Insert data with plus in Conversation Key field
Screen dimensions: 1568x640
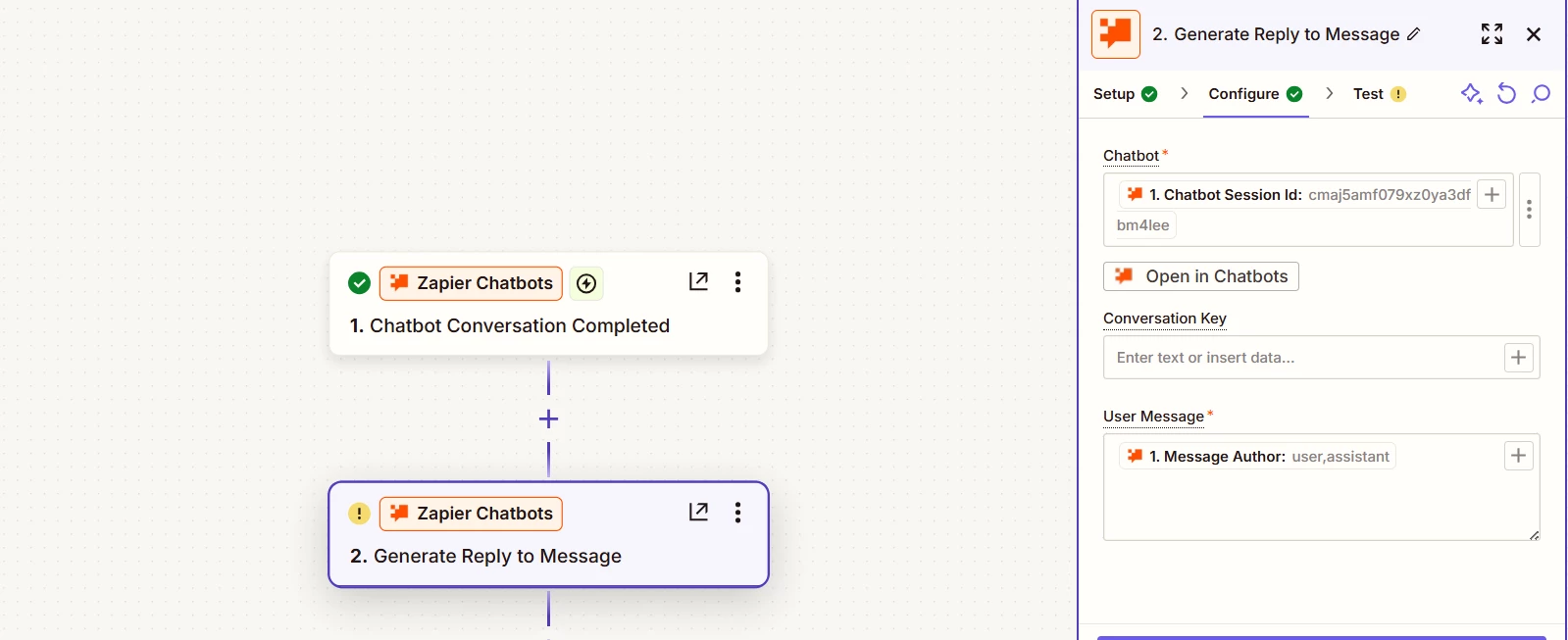coord(1518,358)
